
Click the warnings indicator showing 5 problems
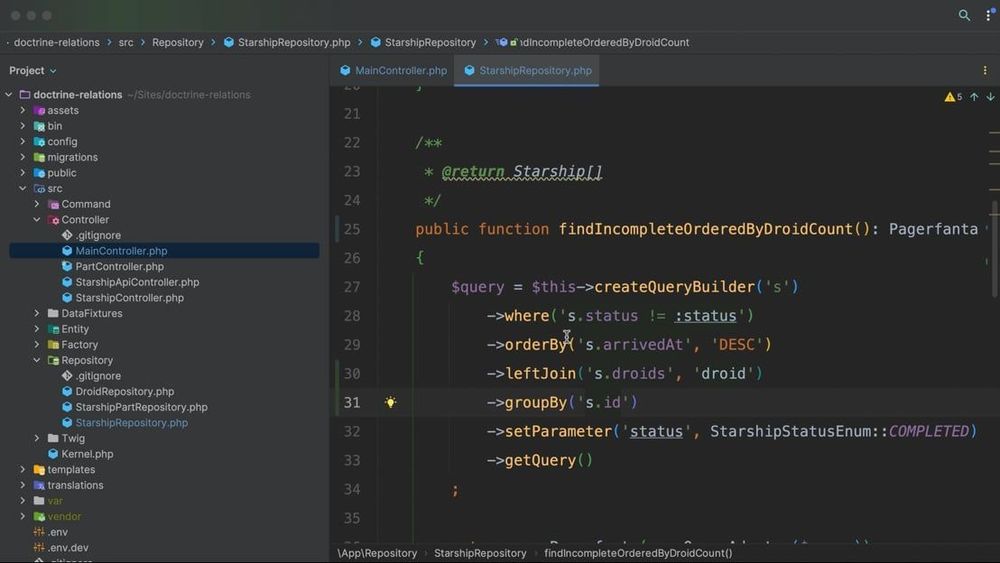point(953,97)
